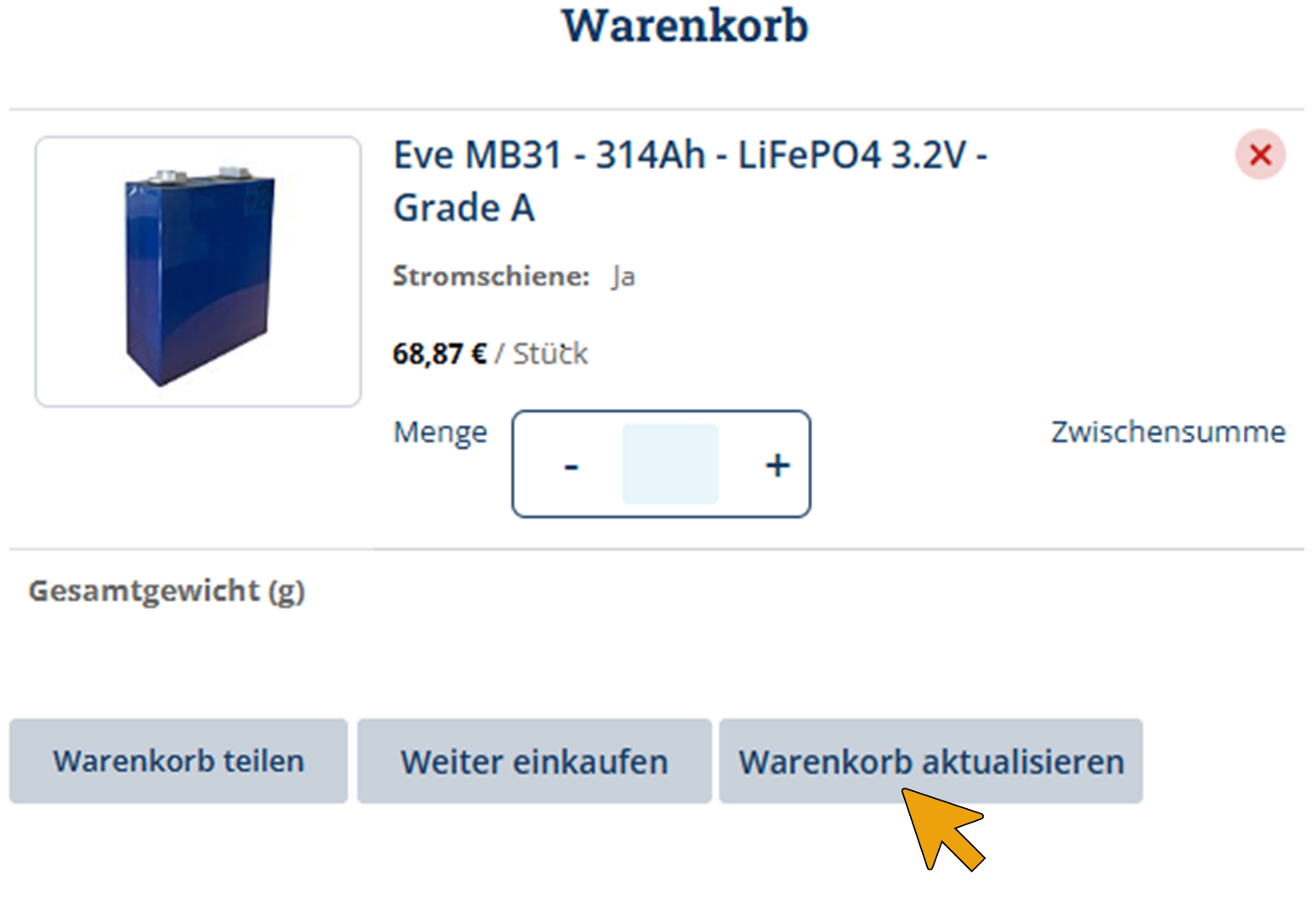Click the Zwischensumme label
The width and height of the screenshot is (1316, 901).
[x=1168, y=432]
